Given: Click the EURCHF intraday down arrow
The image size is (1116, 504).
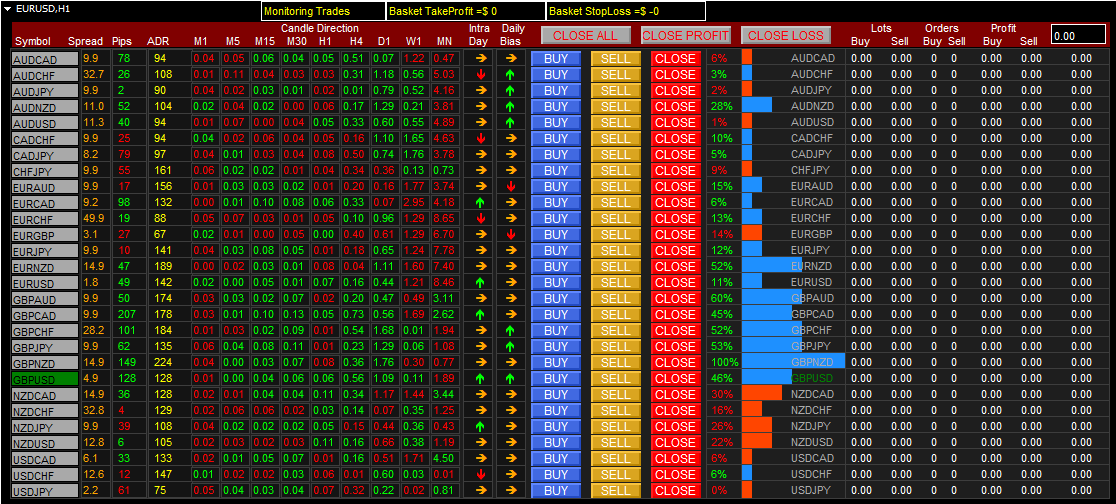Looking at the screenshot, I should pos(480,219).
